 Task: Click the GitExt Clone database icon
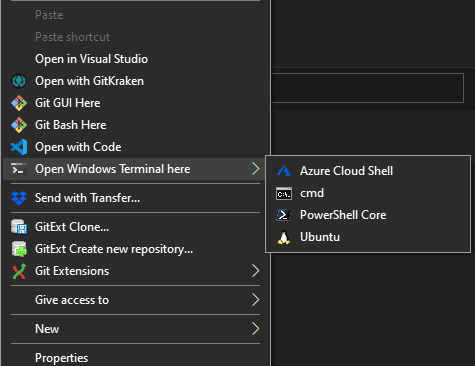click(x=19, y=227)
